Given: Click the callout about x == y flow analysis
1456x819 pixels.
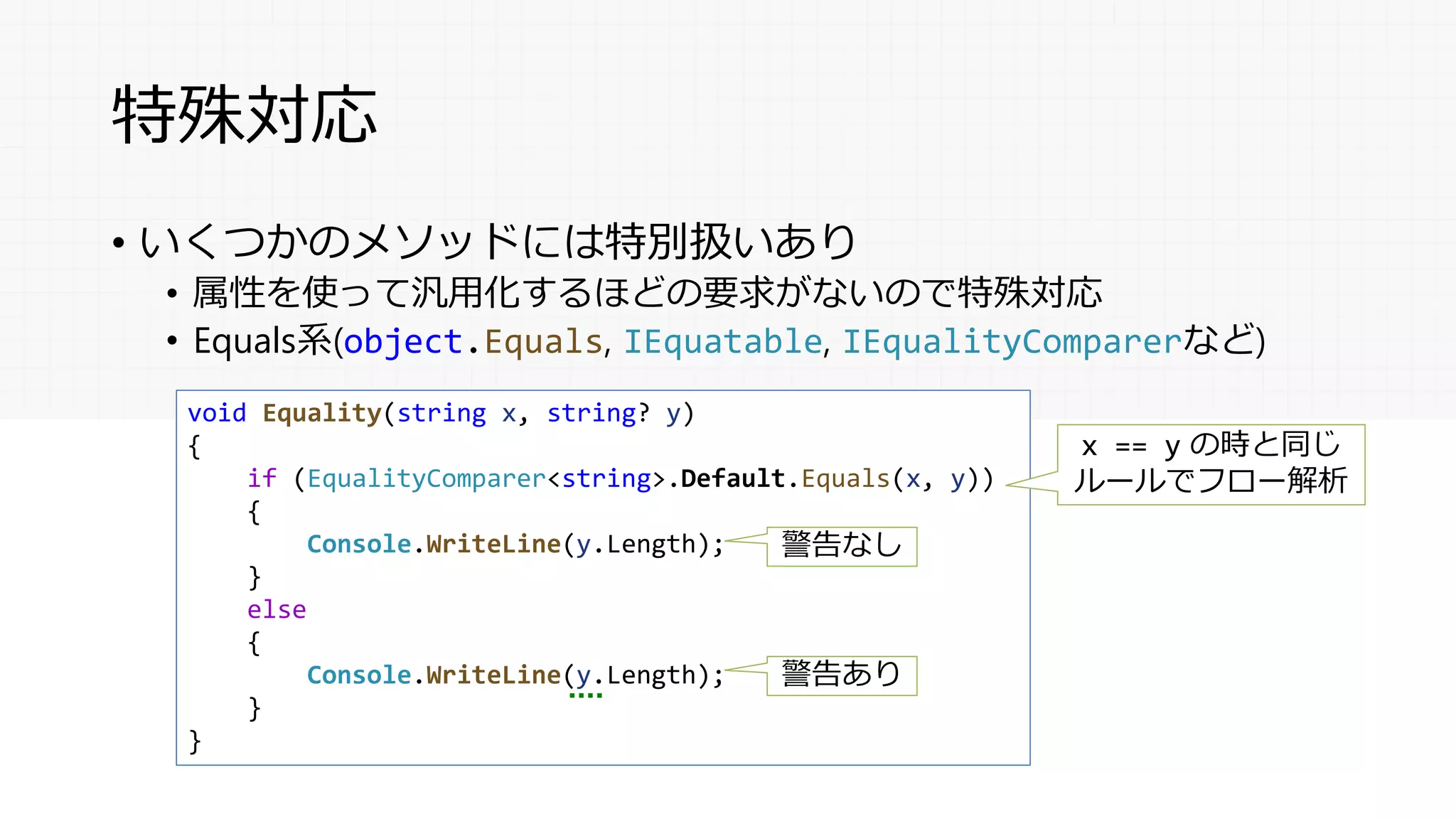Looking at the screenshot, I should click(x=1211, y=464).
